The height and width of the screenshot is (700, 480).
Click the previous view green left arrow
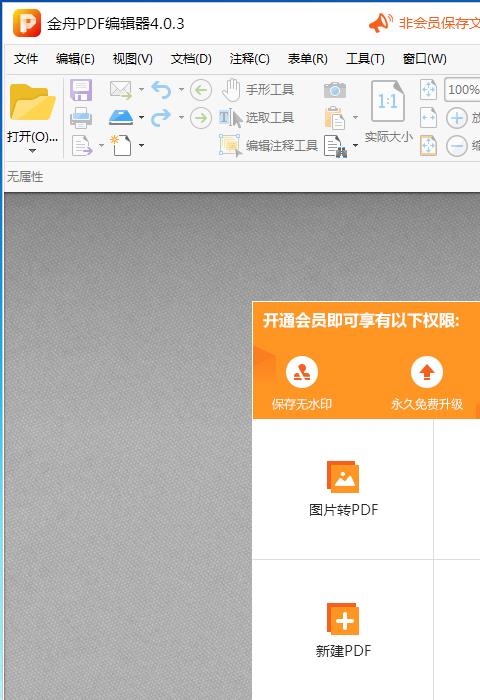point(201,91)
